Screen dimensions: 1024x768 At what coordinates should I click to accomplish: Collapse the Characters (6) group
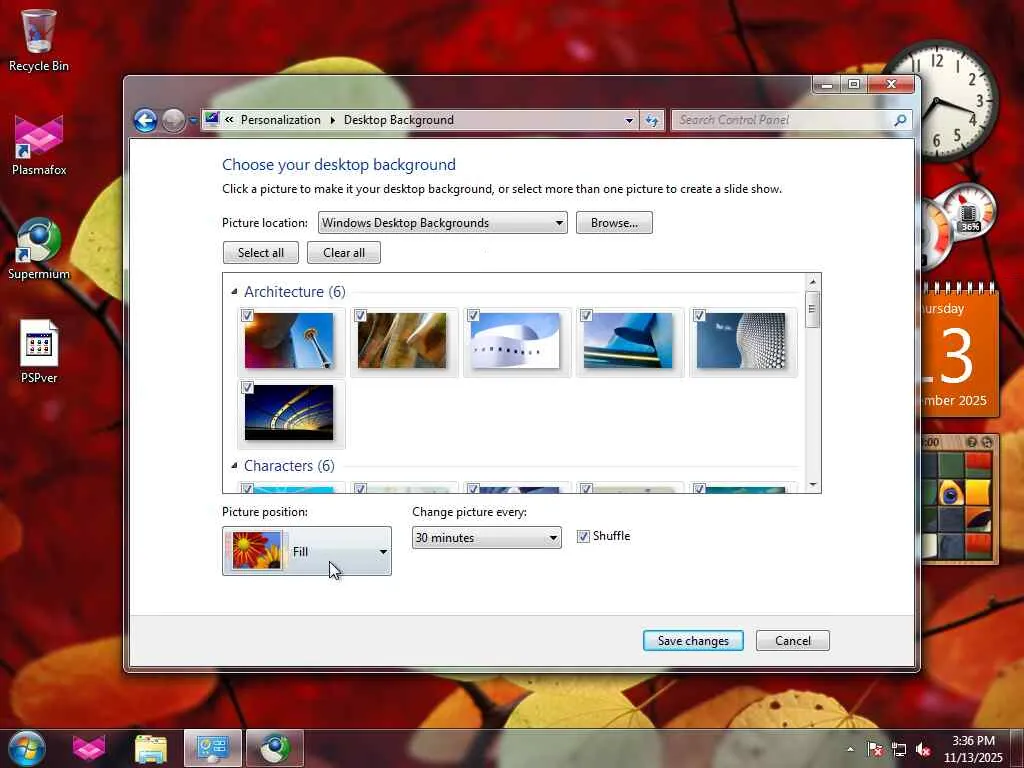point(234,466)
